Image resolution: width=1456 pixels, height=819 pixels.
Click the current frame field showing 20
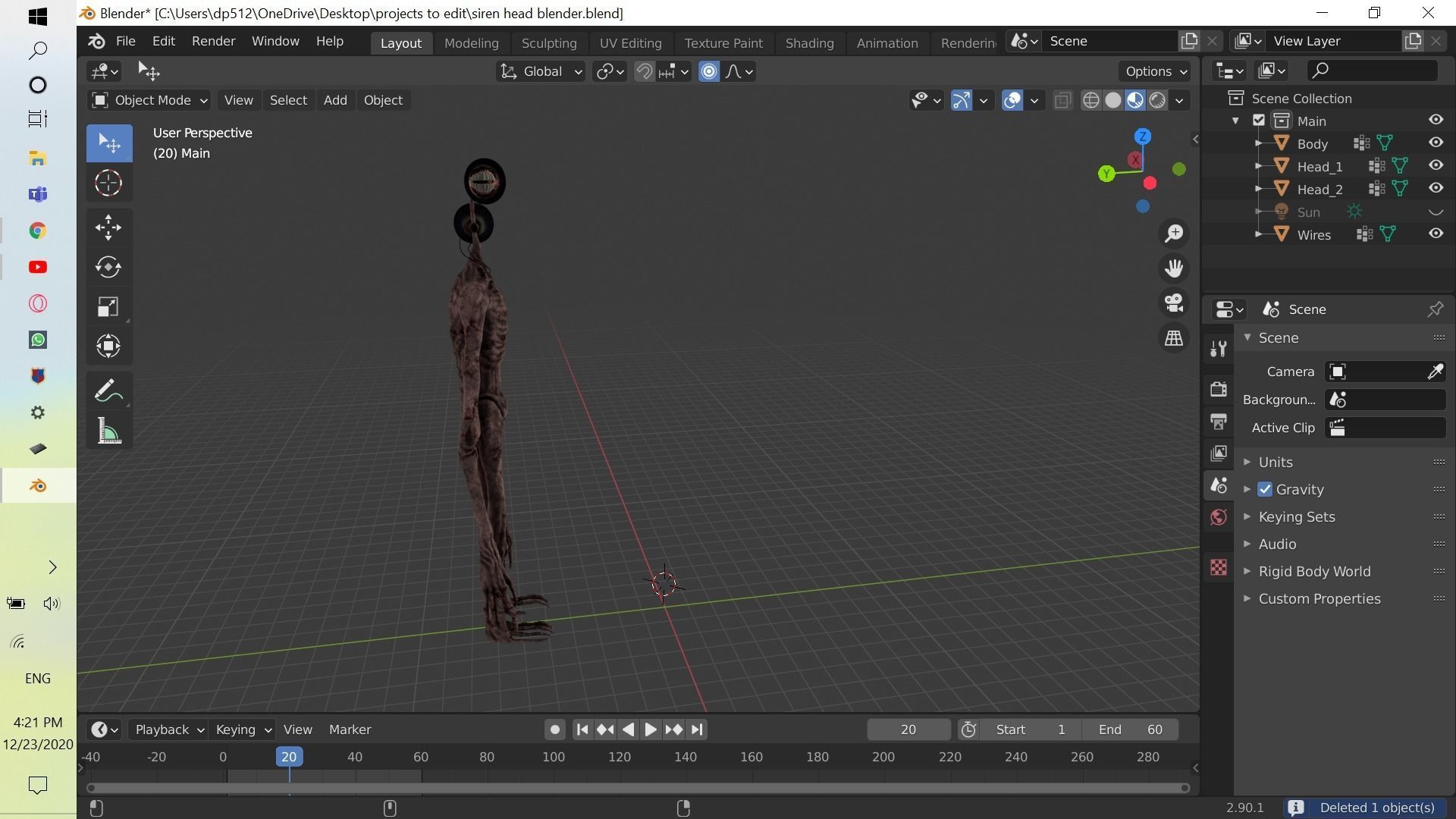point(908,730)
